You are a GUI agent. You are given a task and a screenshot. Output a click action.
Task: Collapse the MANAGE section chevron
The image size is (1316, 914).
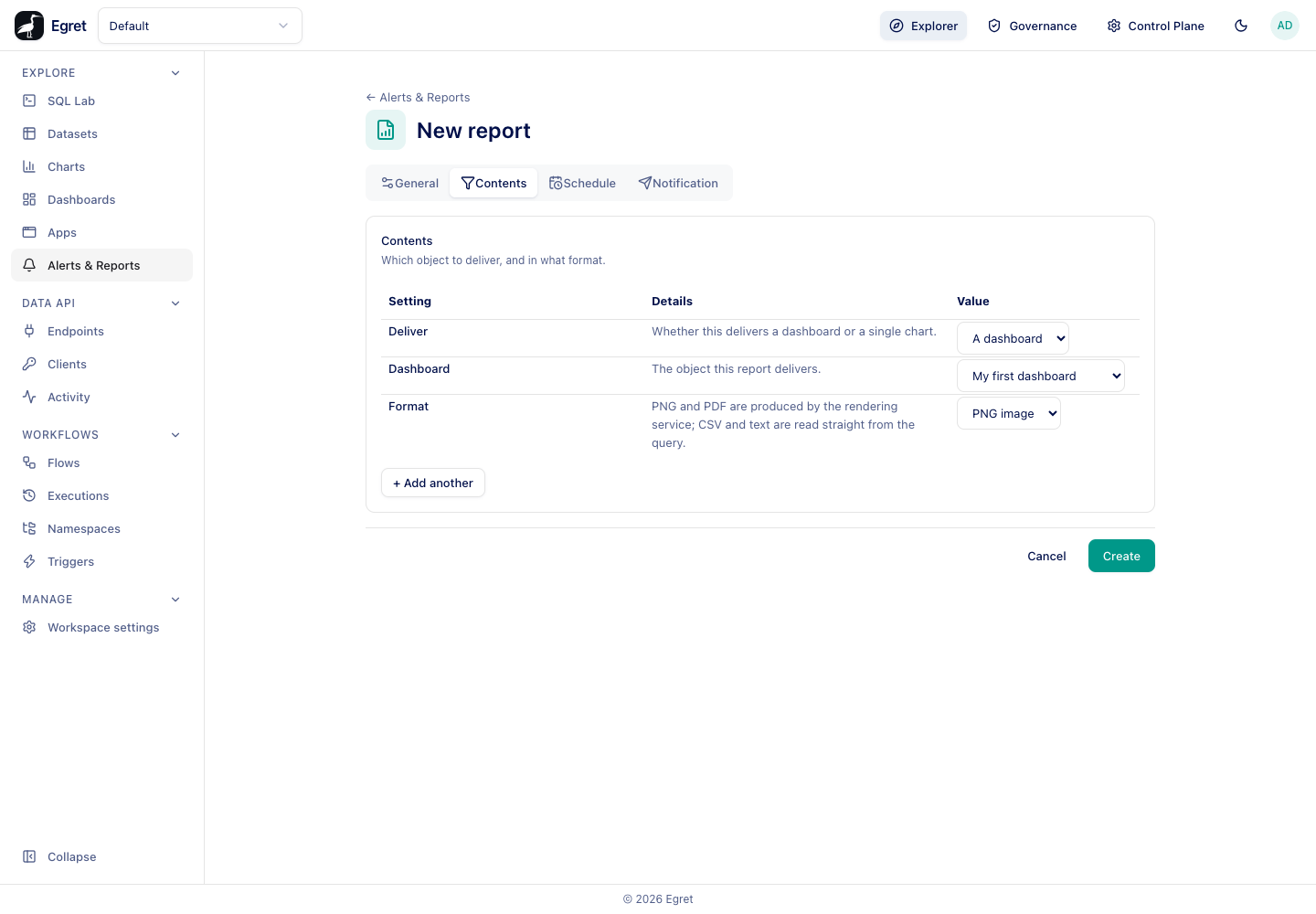(175, 600)
